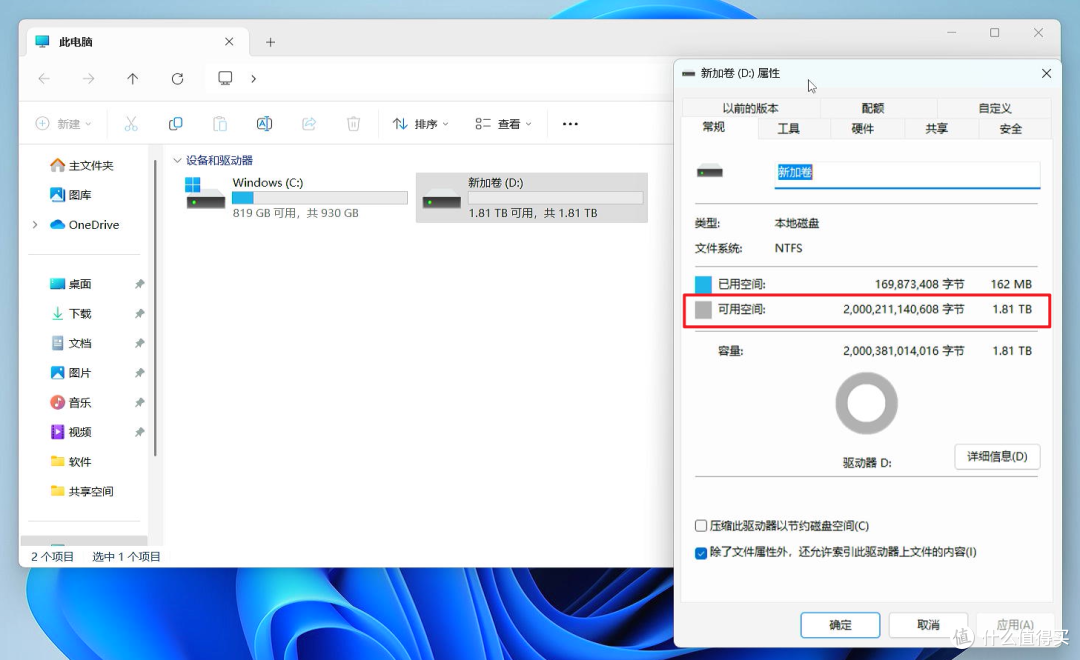Click the blue 已用空间 color swatch

703,284
